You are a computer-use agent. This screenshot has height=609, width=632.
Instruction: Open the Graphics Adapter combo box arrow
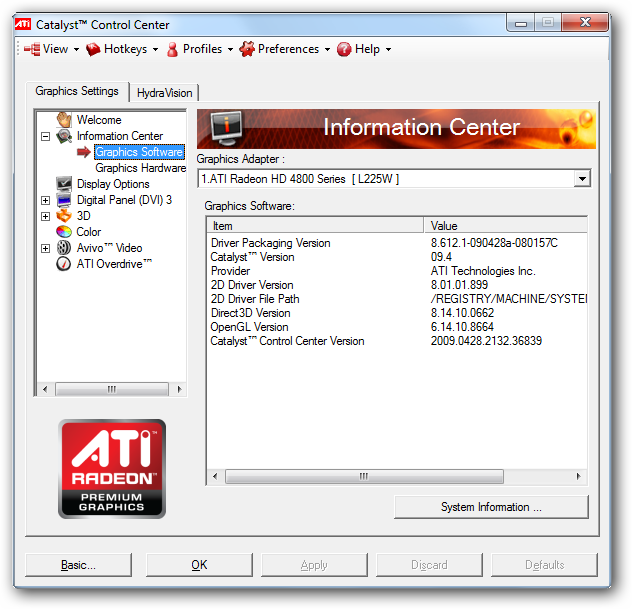point(582,179)
